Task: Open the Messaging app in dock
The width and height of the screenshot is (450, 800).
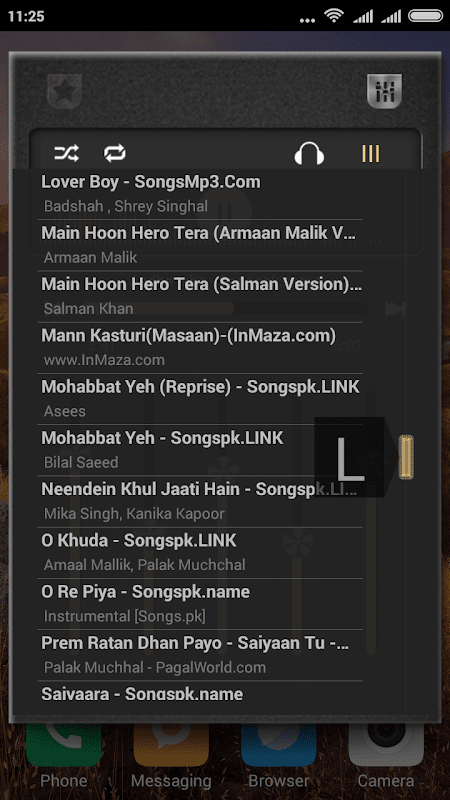Action: pyautogui.click(x=171, y=760)
